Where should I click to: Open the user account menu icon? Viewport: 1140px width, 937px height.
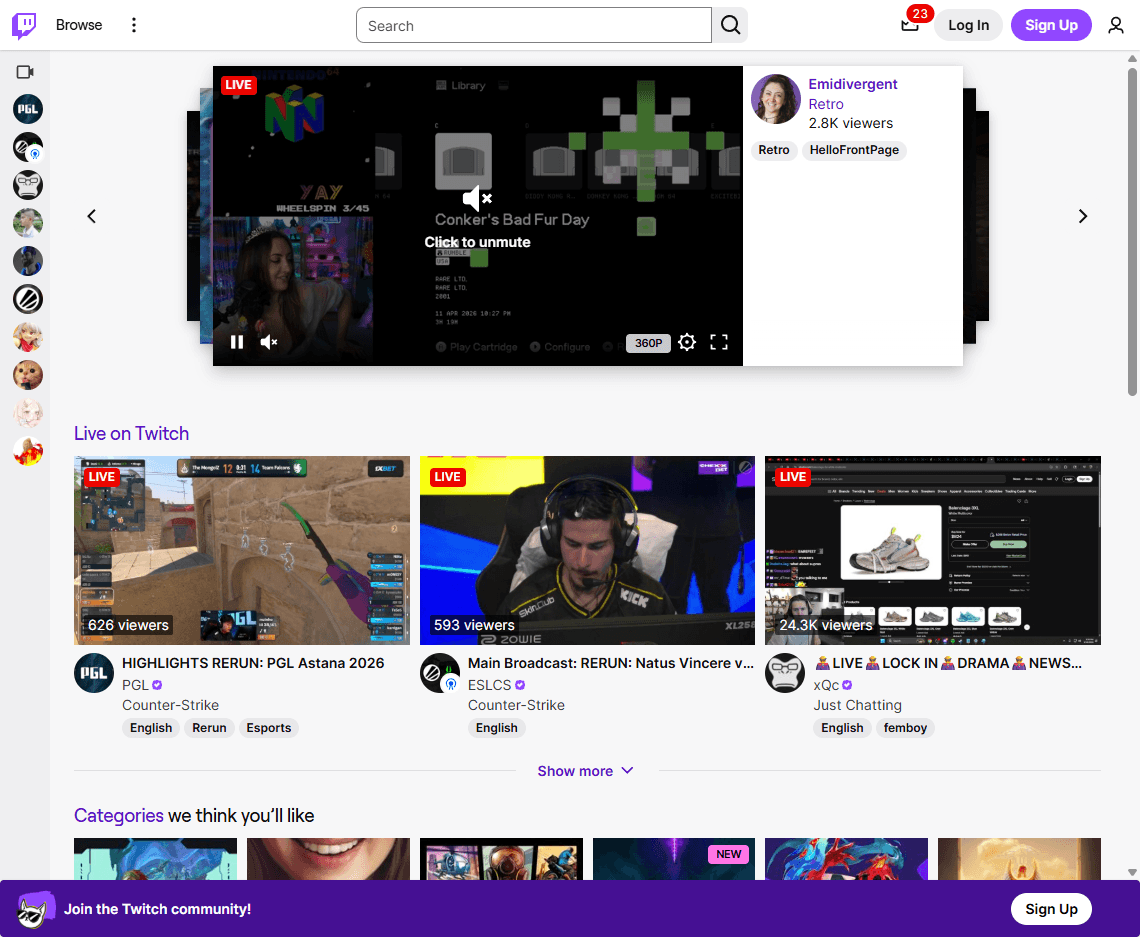(1115, 25)
